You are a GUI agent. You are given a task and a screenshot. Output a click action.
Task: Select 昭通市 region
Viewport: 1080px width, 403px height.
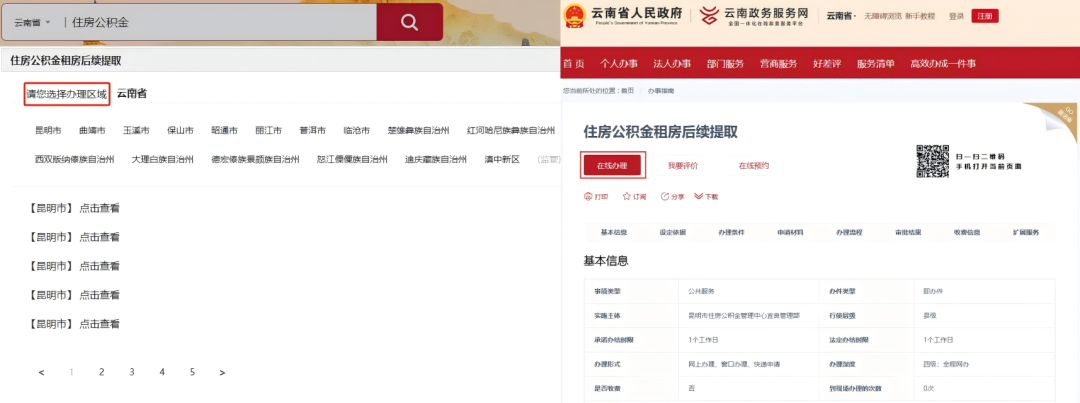[x=225, y=130]
